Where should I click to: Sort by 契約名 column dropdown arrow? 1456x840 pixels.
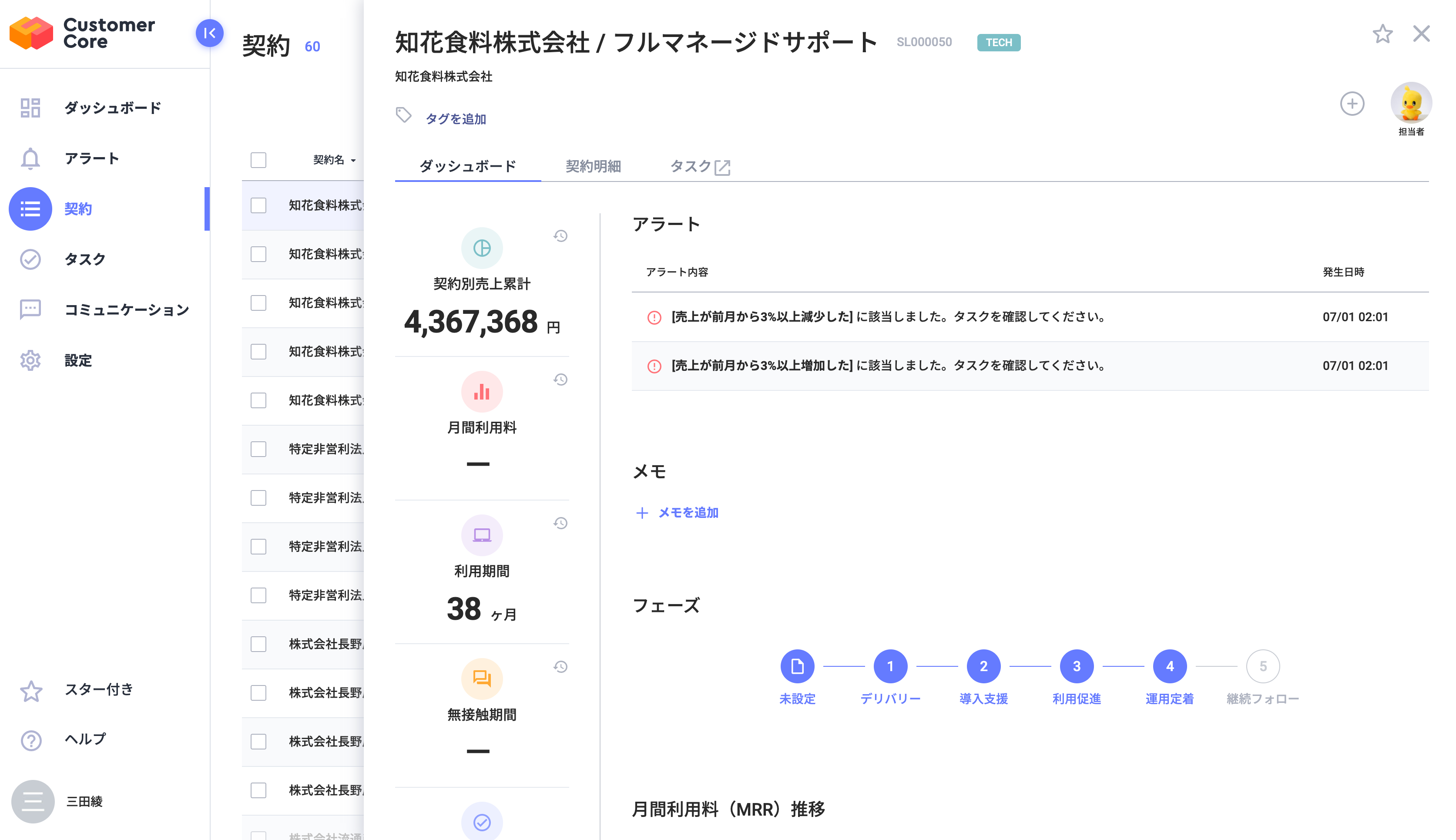point(353,161)
